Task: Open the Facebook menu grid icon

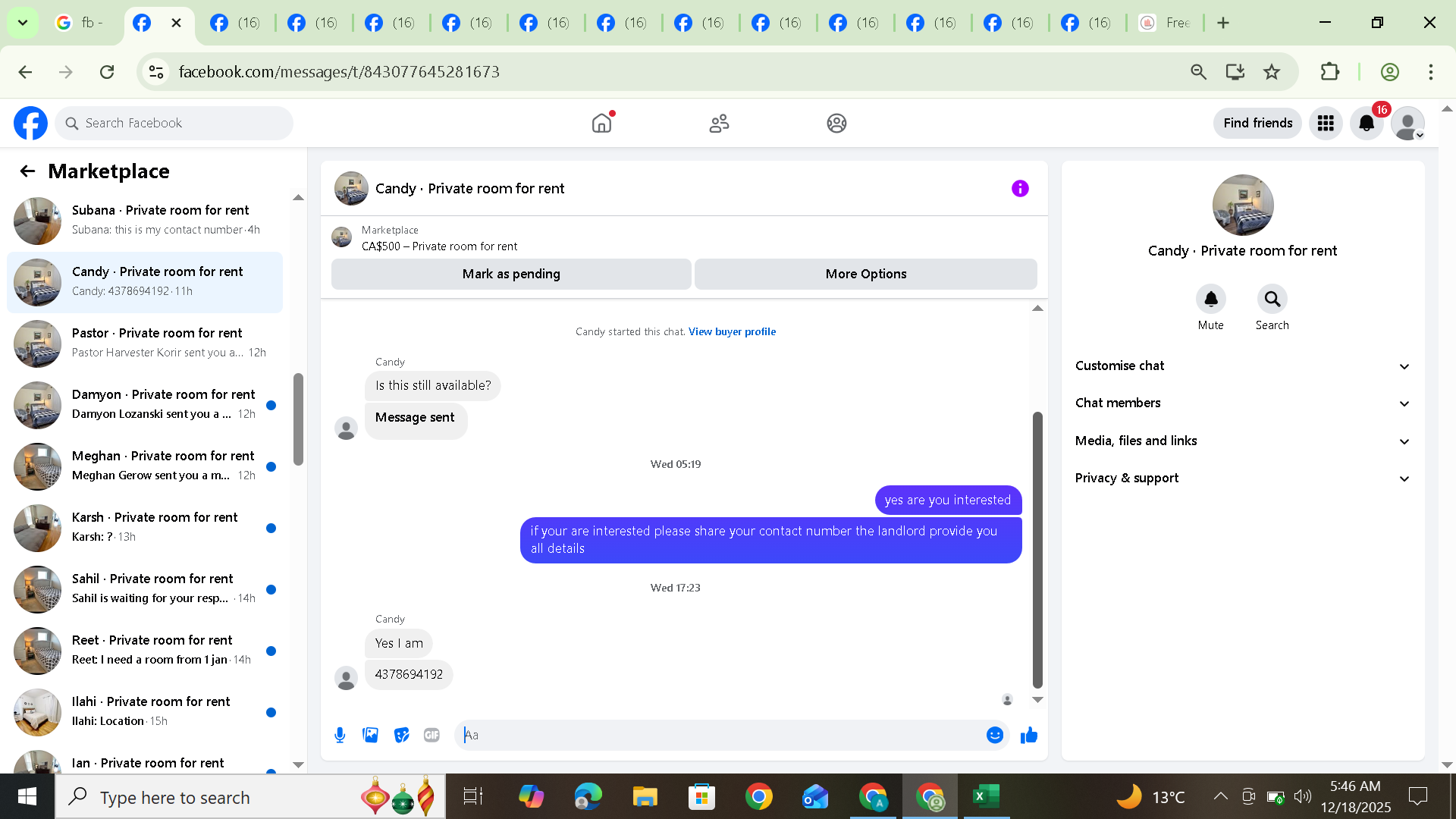Action: click(x=1326, y=123)
